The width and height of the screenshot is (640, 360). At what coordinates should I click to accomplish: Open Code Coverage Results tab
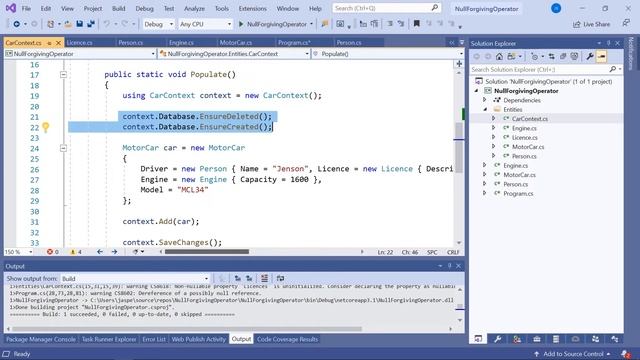pos(287,339)
